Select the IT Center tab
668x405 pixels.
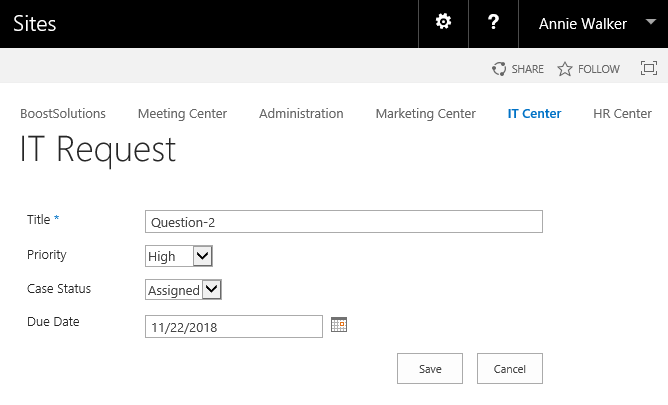click(534, 114)
